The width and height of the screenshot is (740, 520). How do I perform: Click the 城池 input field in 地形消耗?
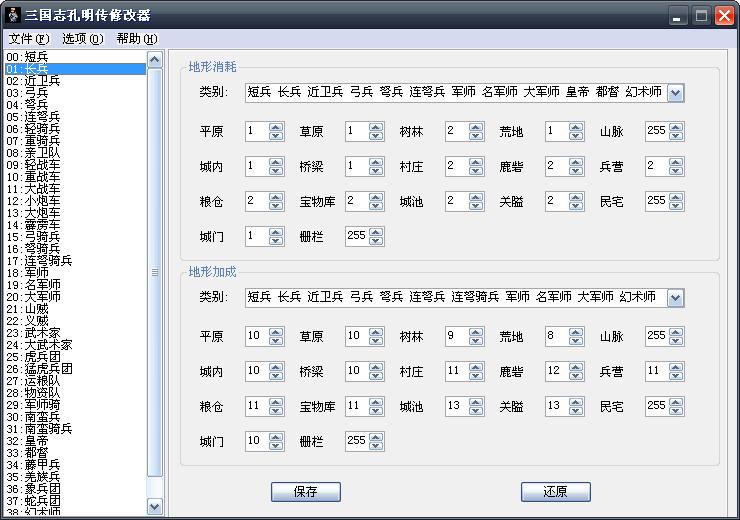pyautogui.click(x=456, y=201)
